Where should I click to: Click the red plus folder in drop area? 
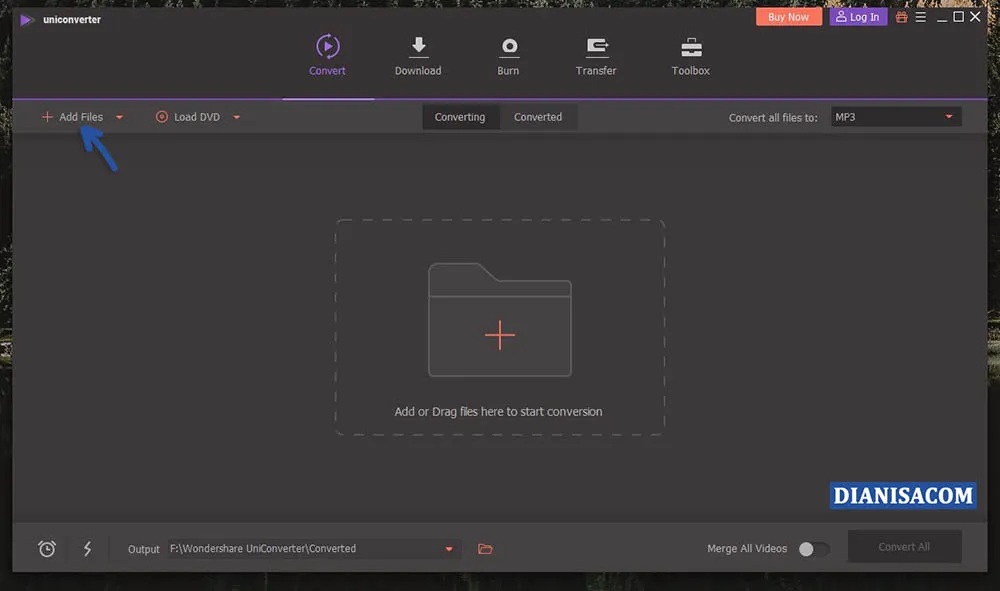pos(500,336)
